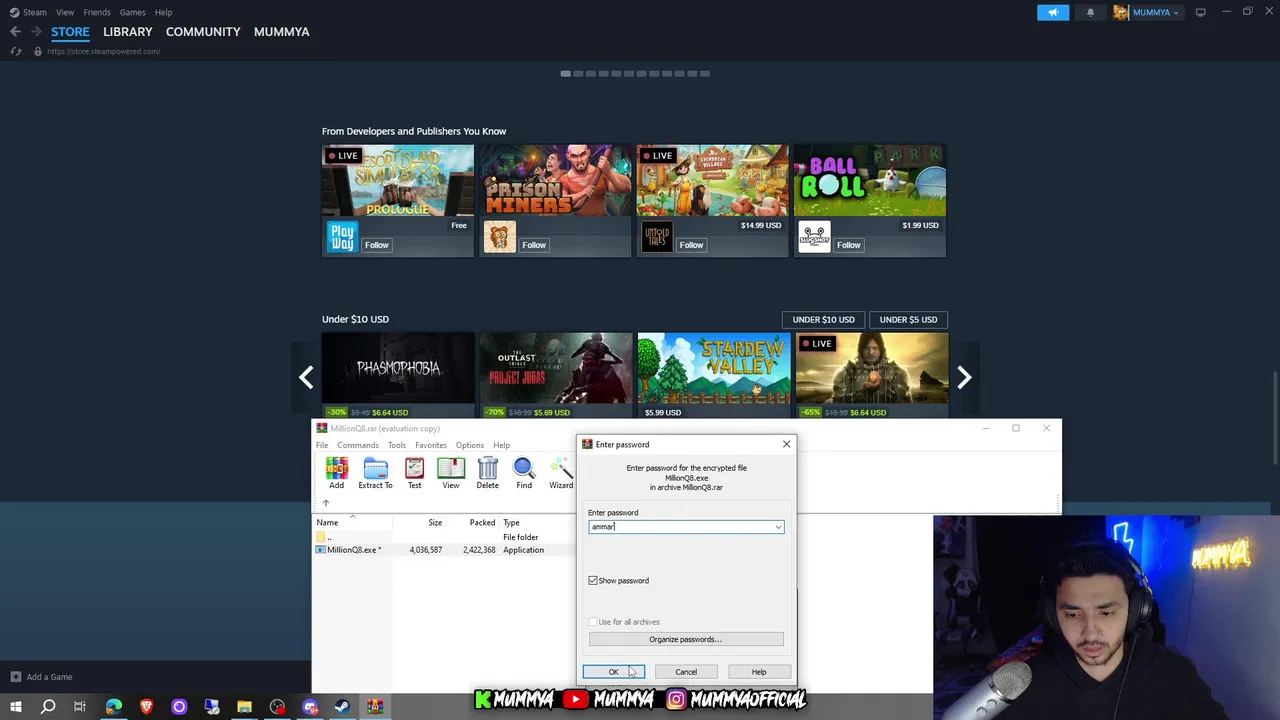Toggle Use for all archives checkbox

593,622
